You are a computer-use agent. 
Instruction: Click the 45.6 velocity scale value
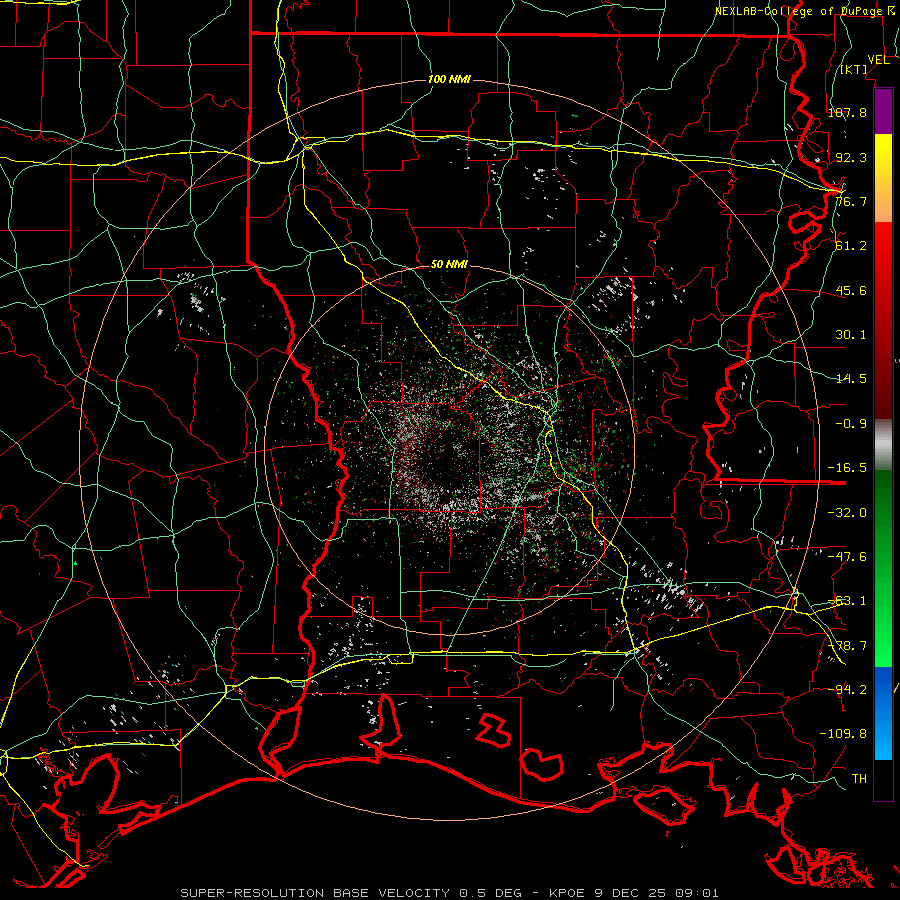(x=851, y=290)
